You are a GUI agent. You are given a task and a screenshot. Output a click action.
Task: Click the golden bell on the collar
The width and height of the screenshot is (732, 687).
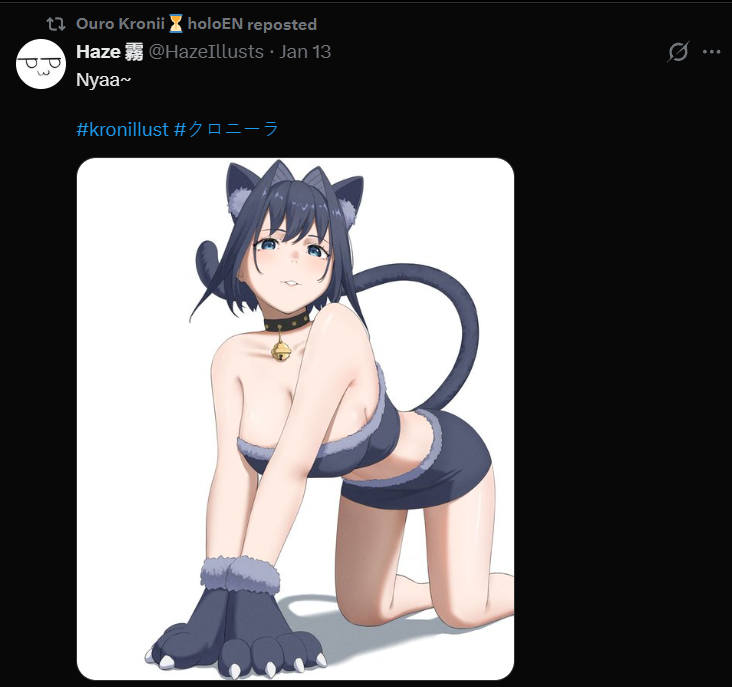281,350
